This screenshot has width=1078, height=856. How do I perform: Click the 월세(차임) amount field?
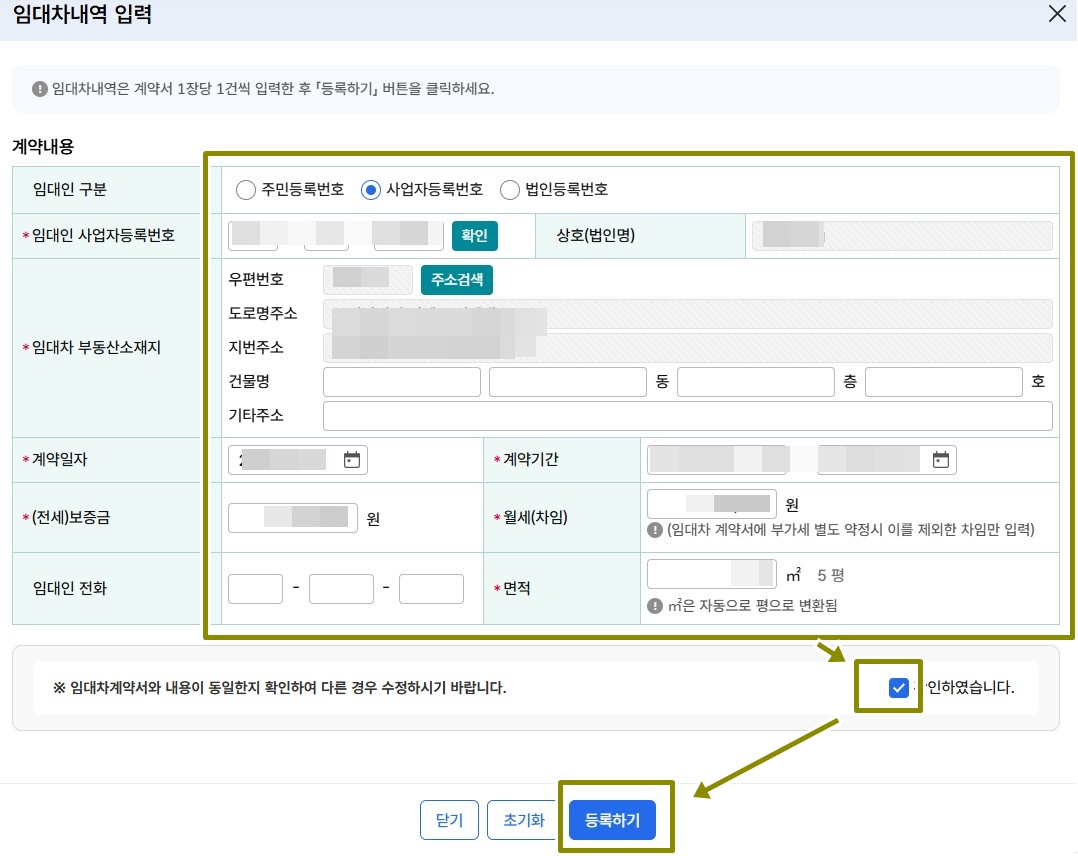(x=712, y=504)
